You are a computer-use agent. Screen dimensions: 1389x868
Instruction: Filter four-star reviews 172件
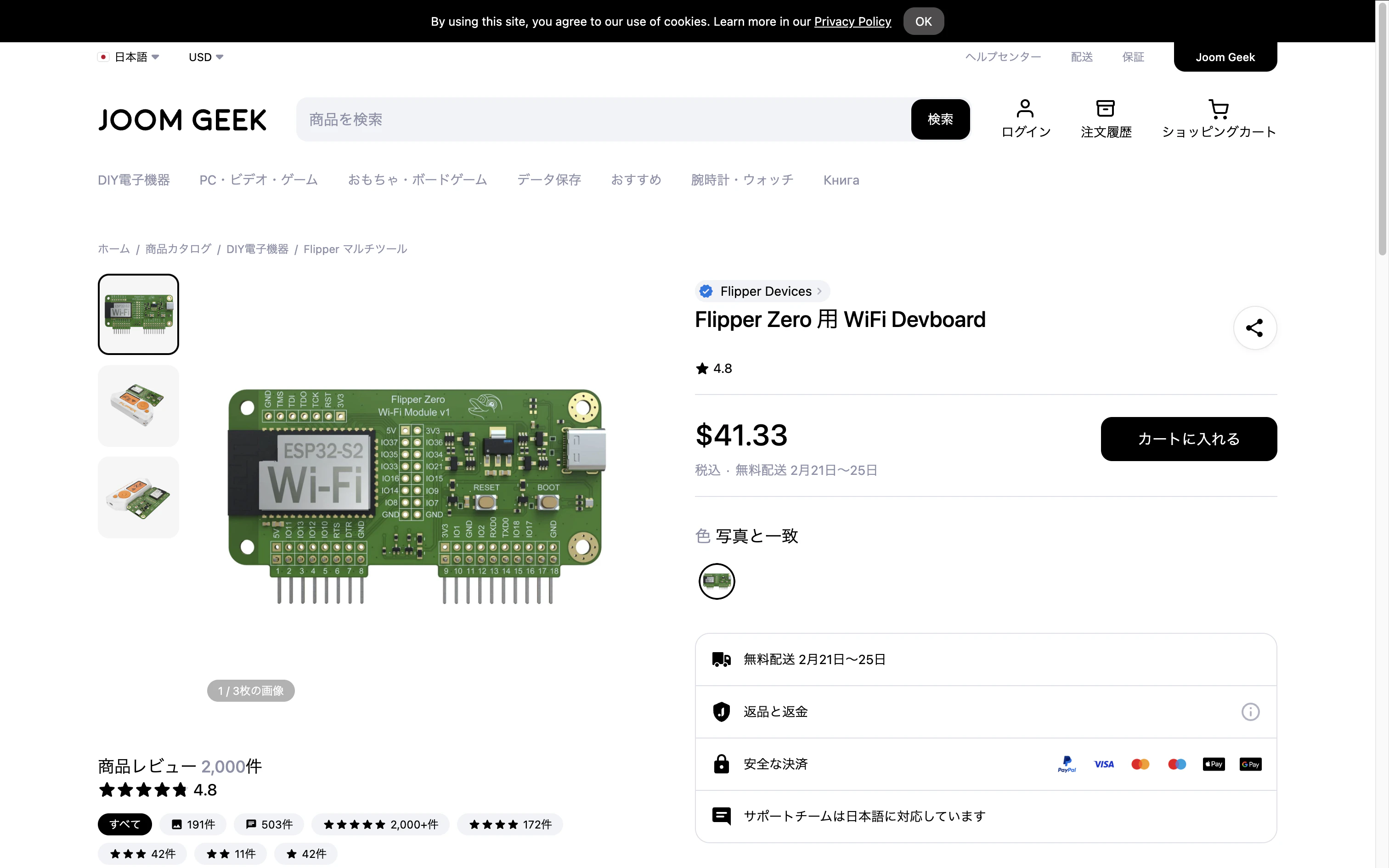click(x=510, y=824)
